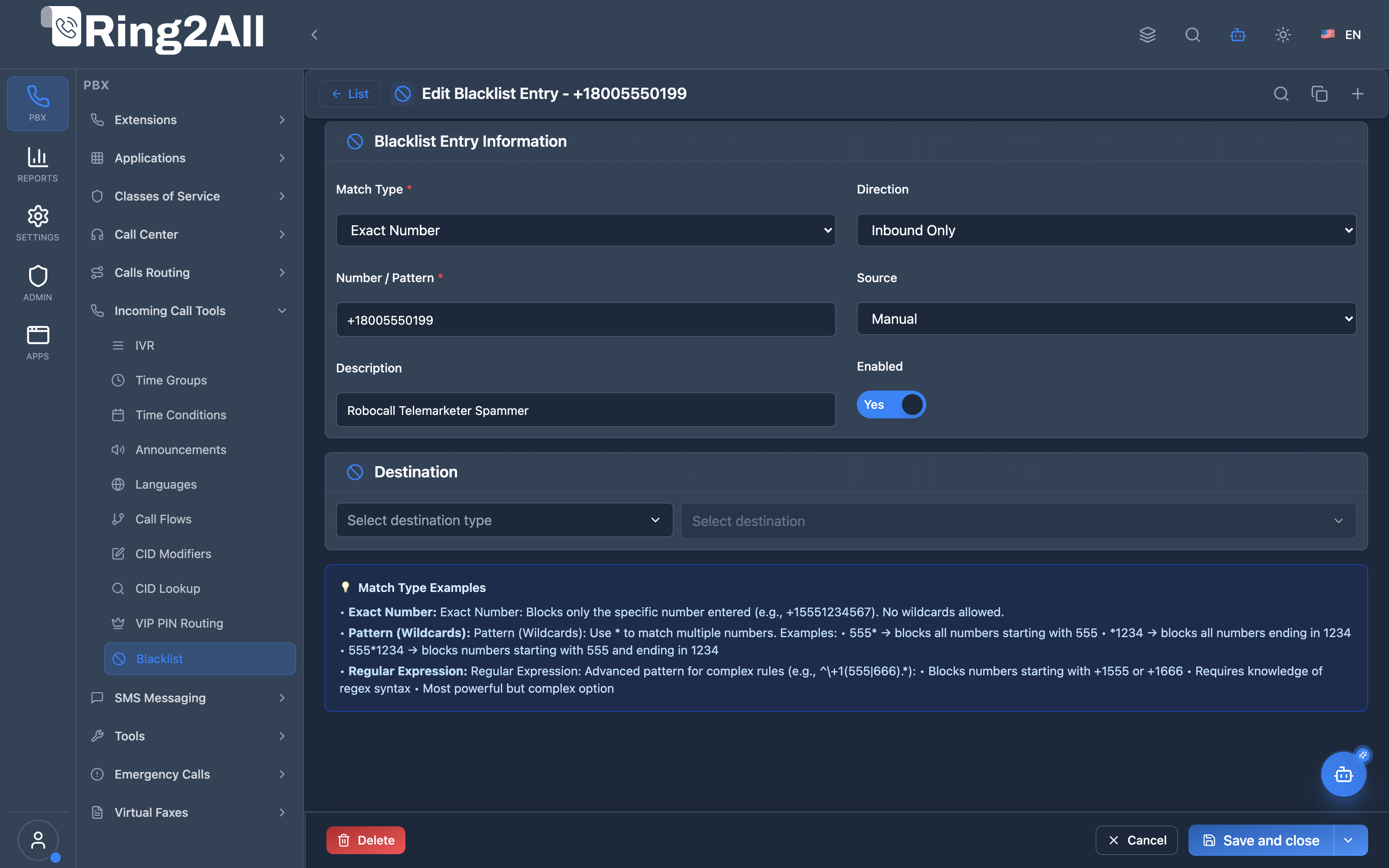Go back using the List button

click(x=349, y=94)
